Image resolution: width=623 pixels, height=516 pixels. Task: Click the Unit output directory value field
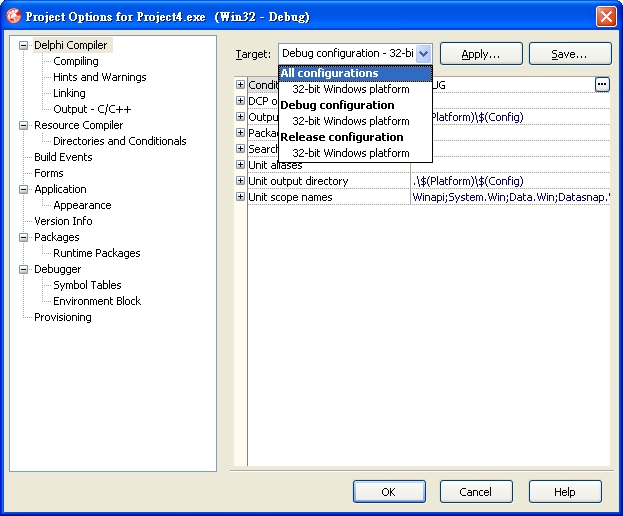click(x=510, y=181)
